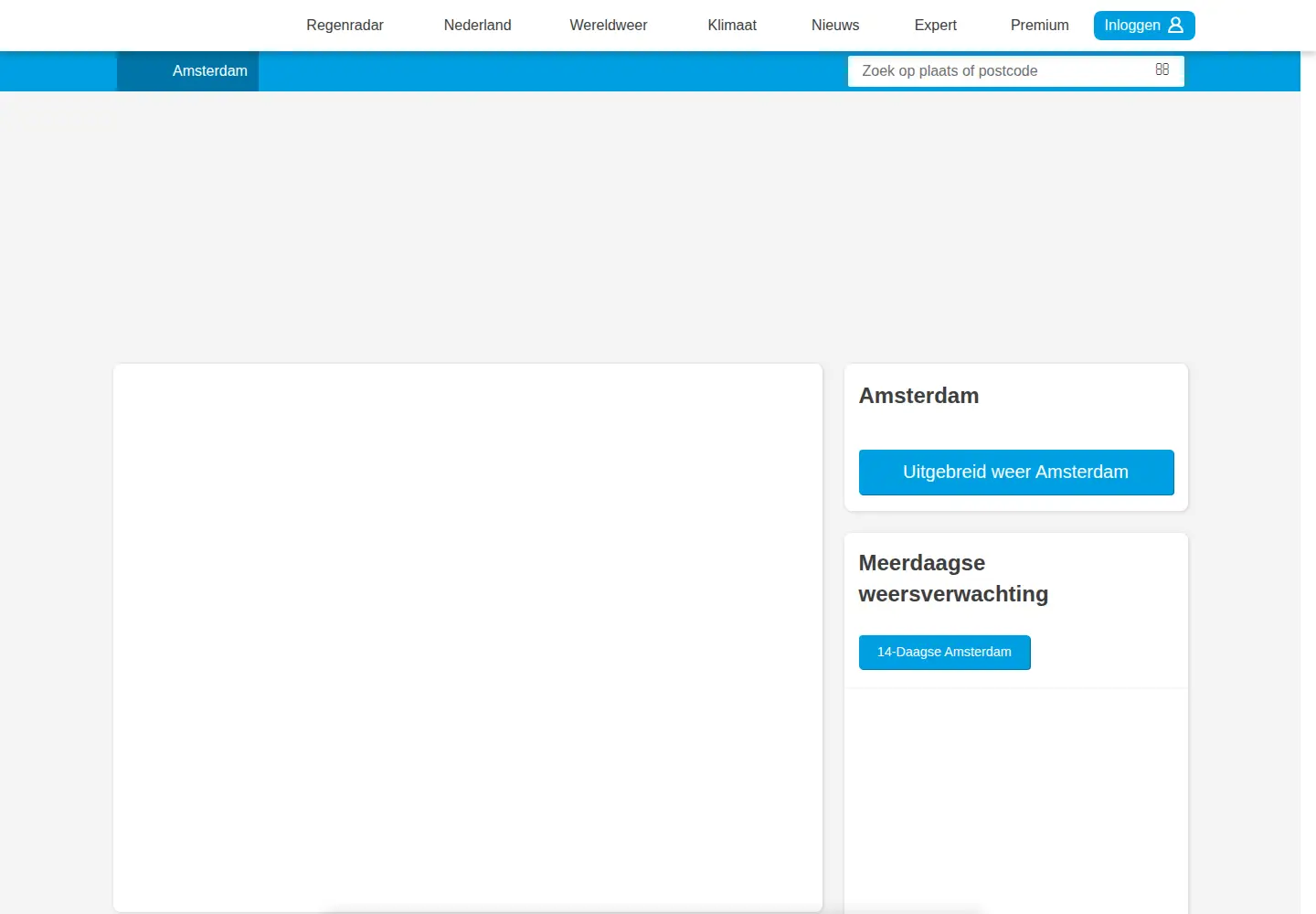Open Uitgebreid weer Amsterdam
Screen dimensions: 1316x914
[1016, 473]
